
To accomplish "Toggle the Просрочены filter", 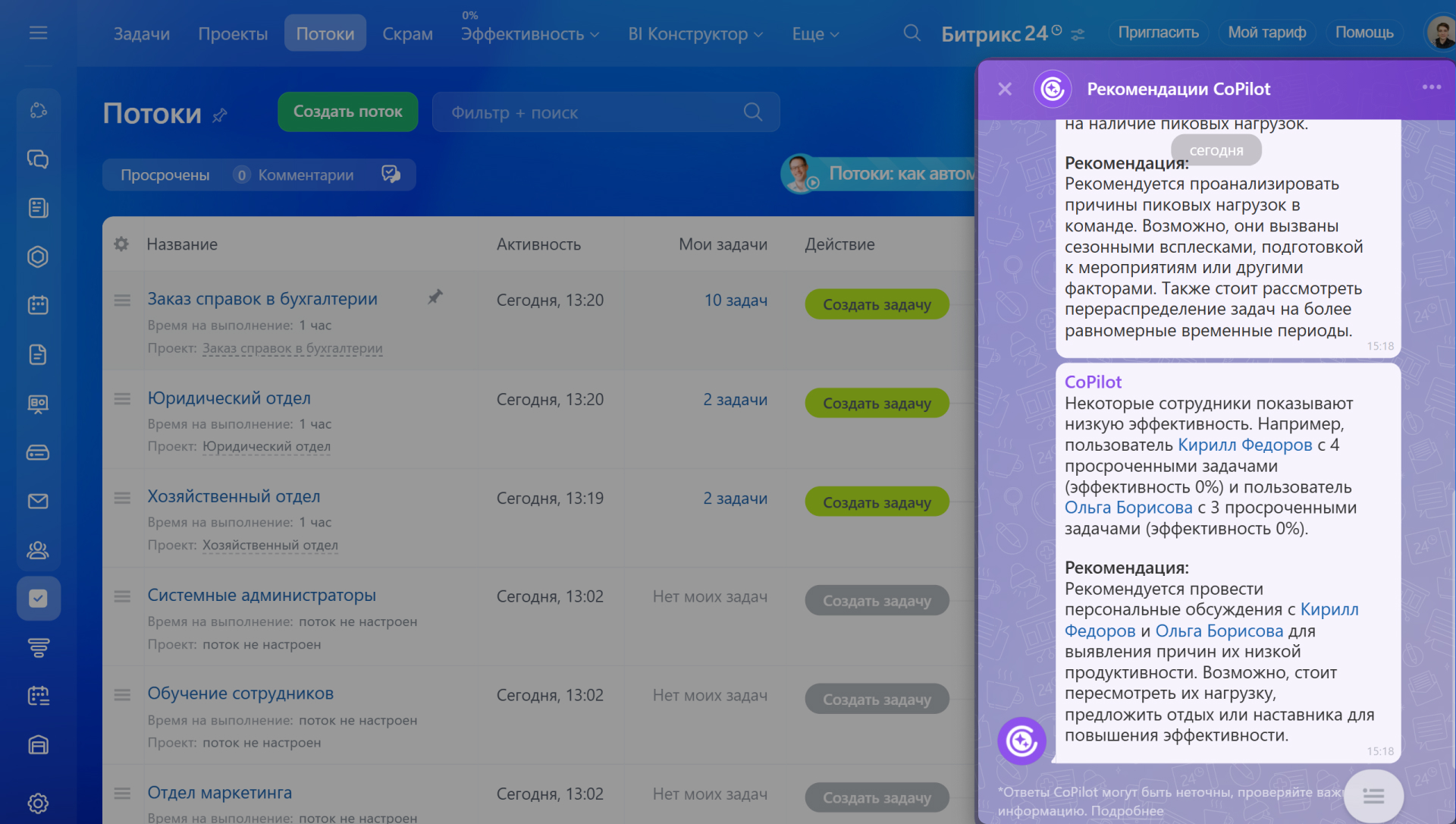I will (165, 175).
